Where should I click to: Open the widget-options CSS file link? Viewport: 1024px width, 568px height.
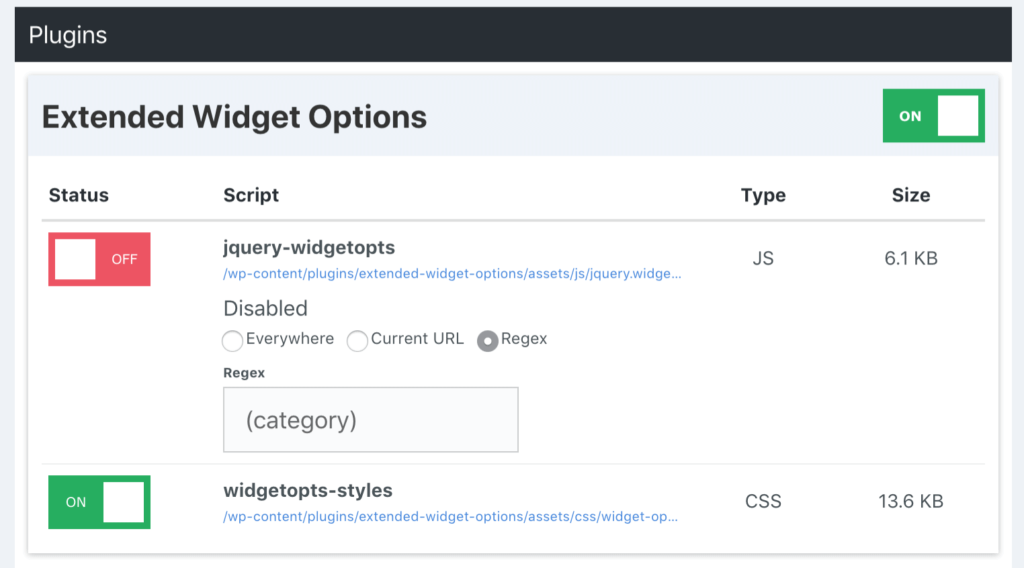coord(450,517)
